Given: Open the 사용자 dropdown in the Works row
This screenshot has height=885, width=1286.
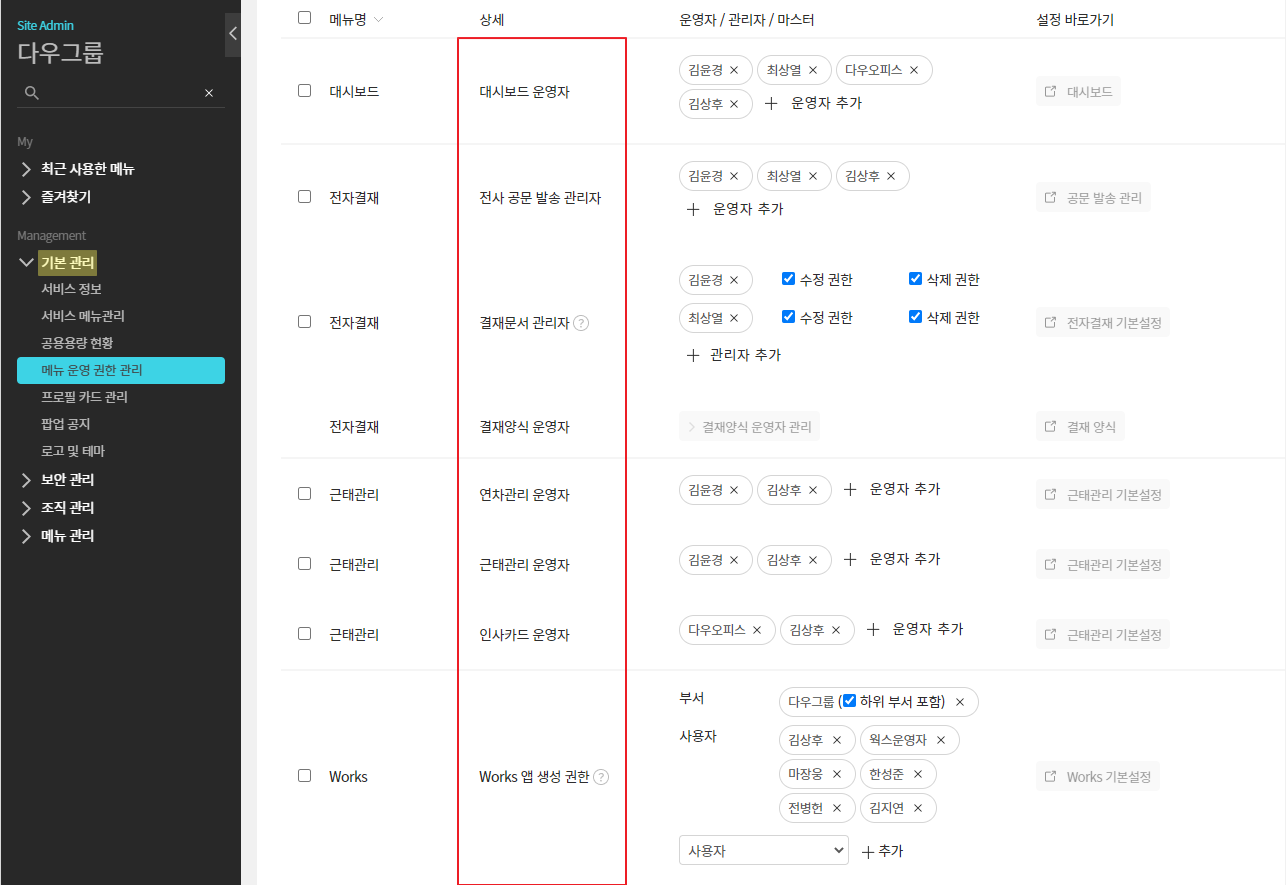Looking at the screenshot, I should click(x=763, y=850).
